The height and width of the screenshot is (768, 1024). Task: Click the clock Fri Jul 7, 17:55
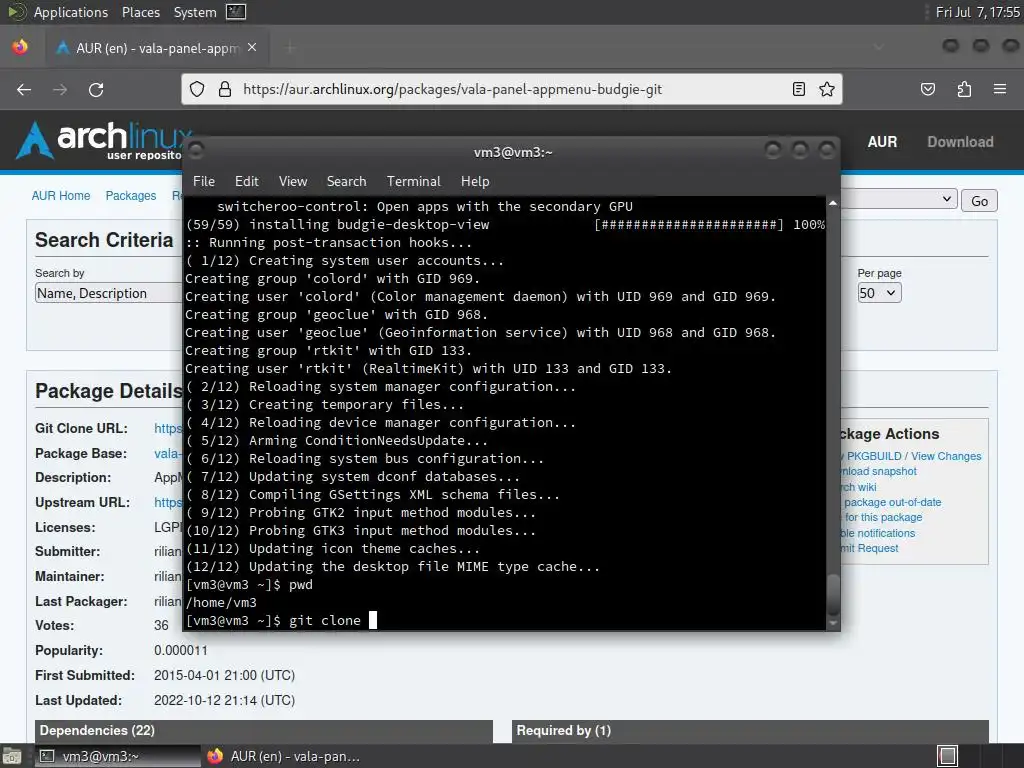point(977,12)
